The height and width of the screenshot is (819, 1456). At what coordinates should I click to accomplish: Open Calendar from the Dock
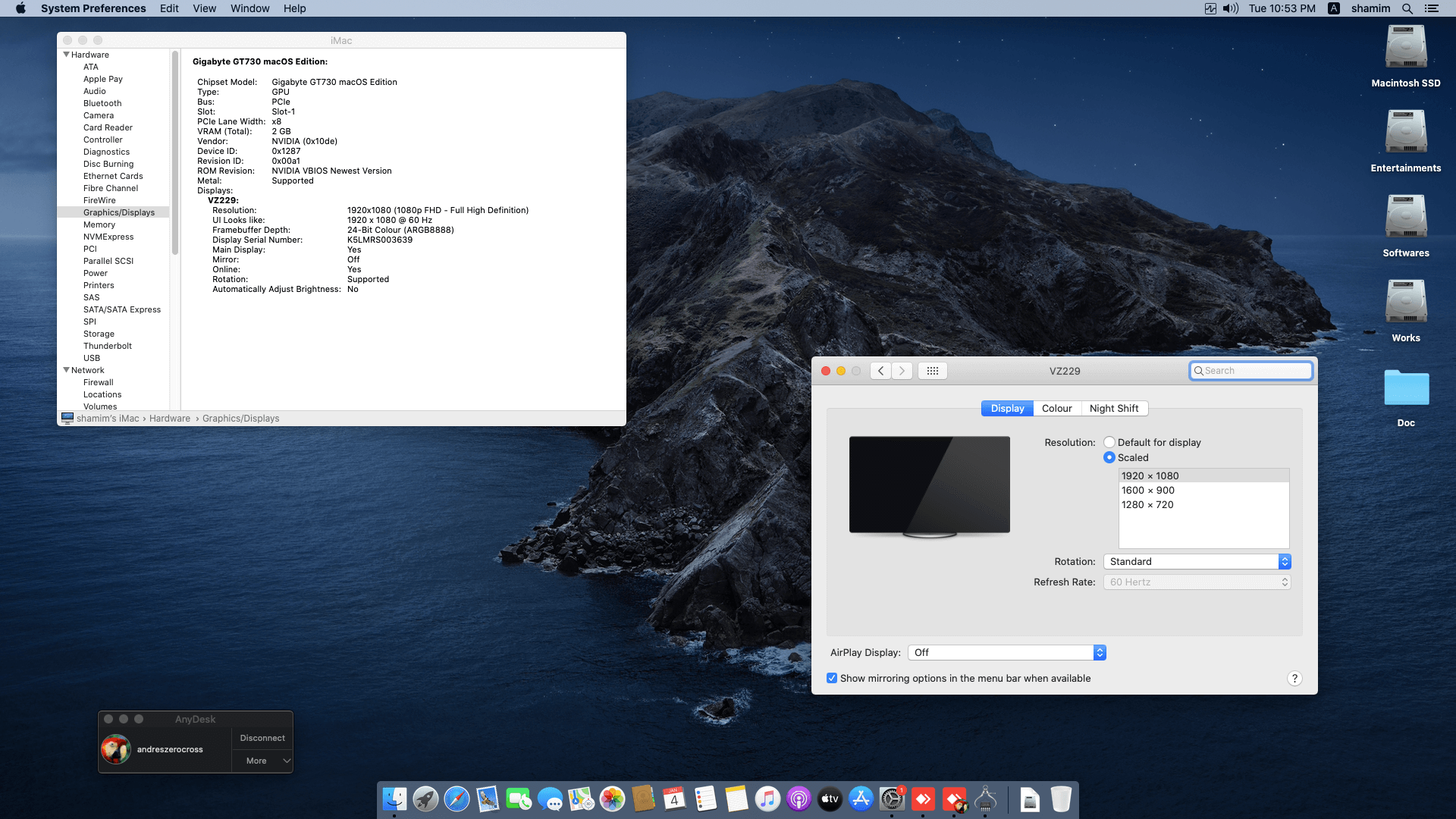coord(674,799)
